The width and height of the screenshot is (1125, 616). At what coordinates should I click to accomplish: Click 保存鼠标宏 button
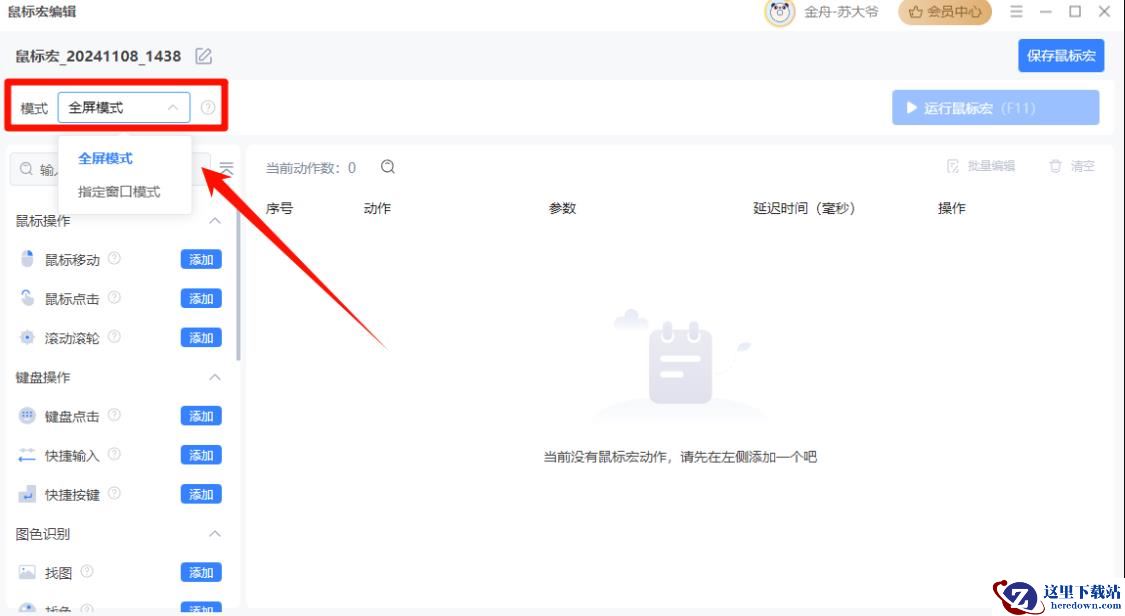coord(1061,56)
